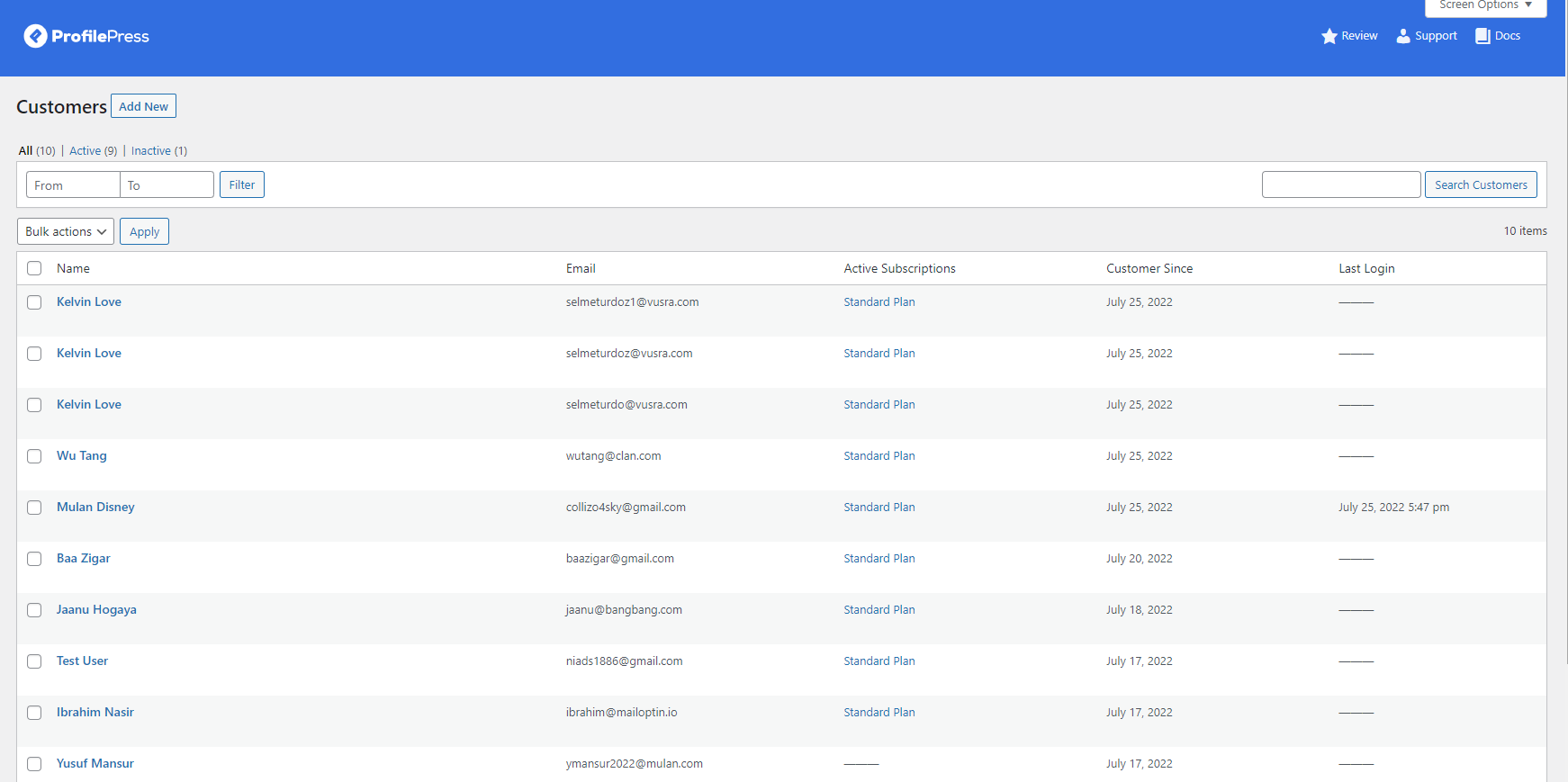Open Standard Plan for Jaanu Hogaya

(x=879, y=609)
